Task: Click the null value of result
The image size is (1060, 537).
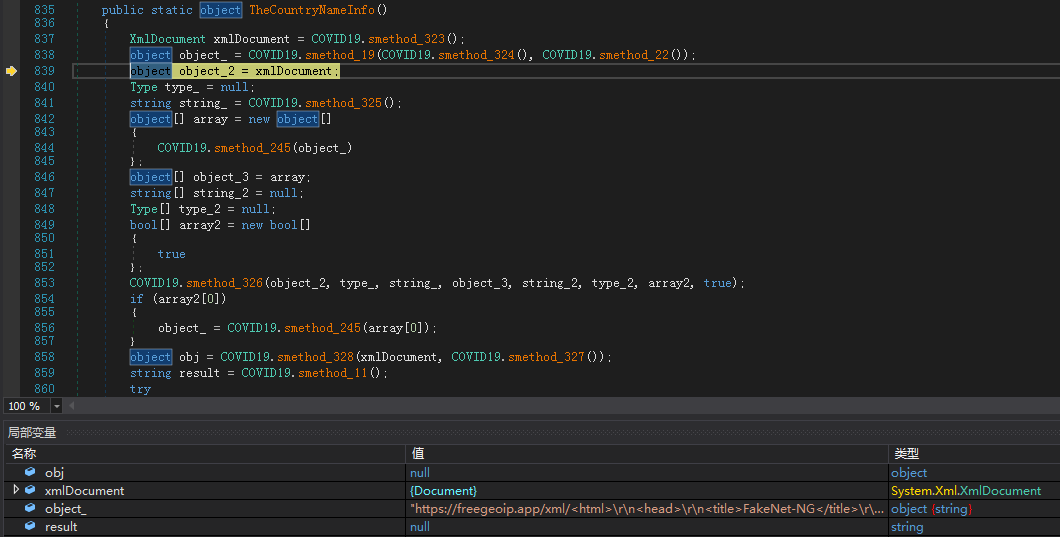Action: pyautogui.click(x=420, y=526)
